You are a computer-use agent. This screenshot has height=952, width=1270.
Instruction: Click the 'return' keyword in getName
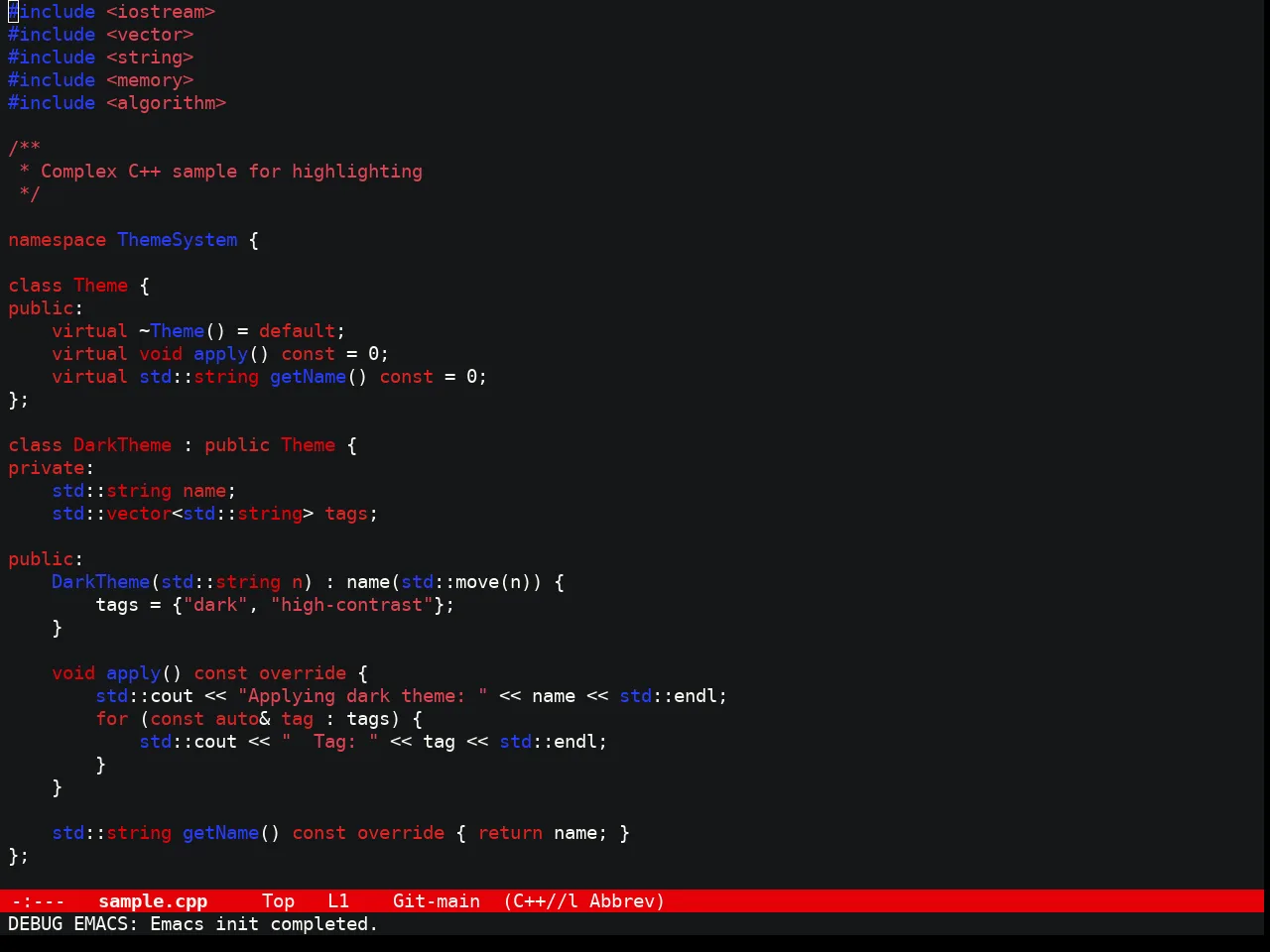click(x=510, y=833)
